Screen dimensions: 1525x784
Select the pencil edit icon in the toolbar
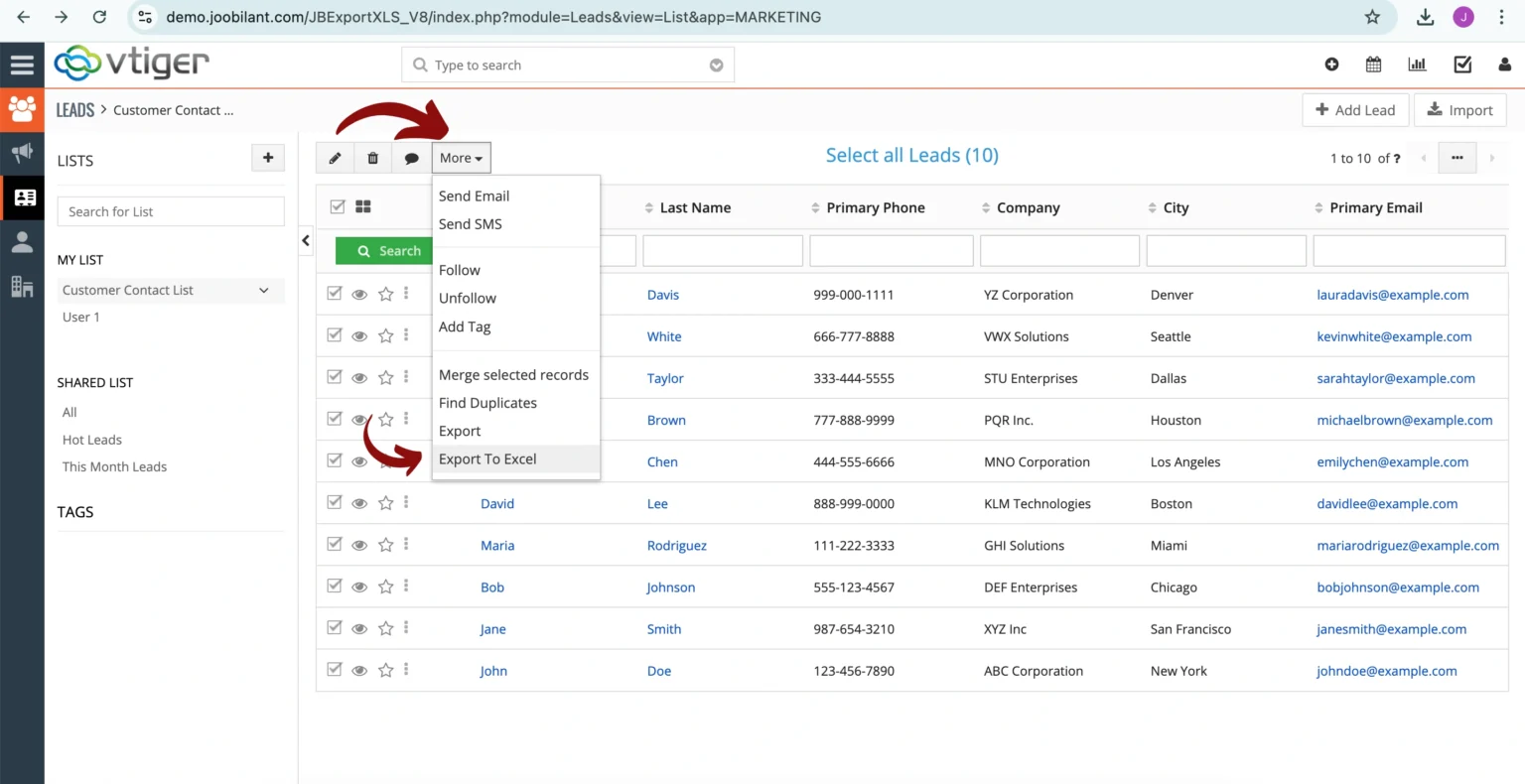(335, 157)
